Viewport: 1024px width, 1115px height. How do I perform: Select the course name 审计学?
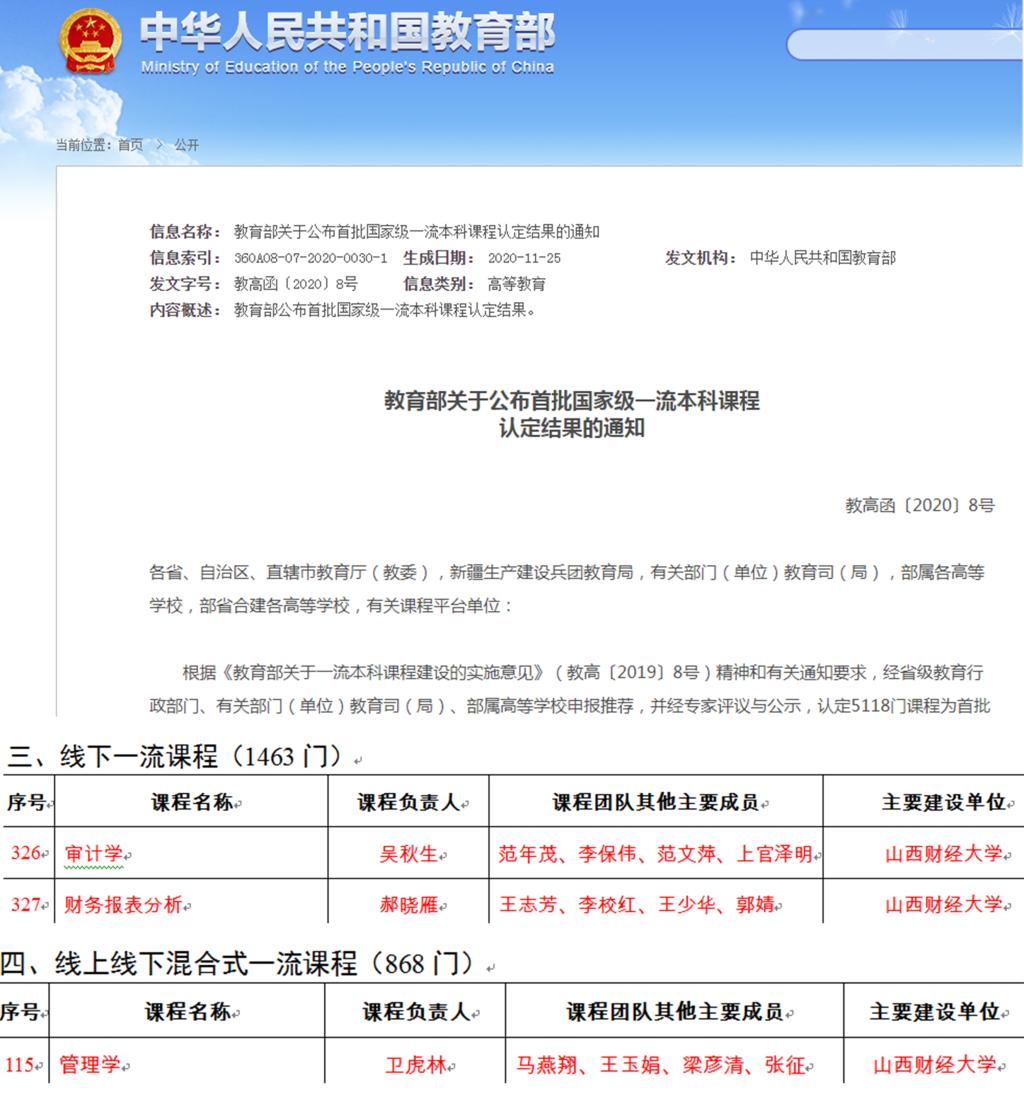point(94,853)
